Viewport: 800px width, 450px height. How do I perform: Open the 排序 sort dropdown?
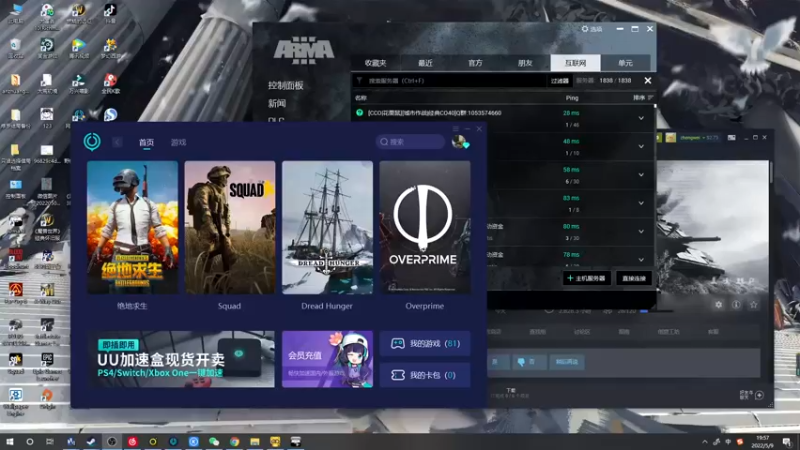pyautogui.click(x=643, y=97)
